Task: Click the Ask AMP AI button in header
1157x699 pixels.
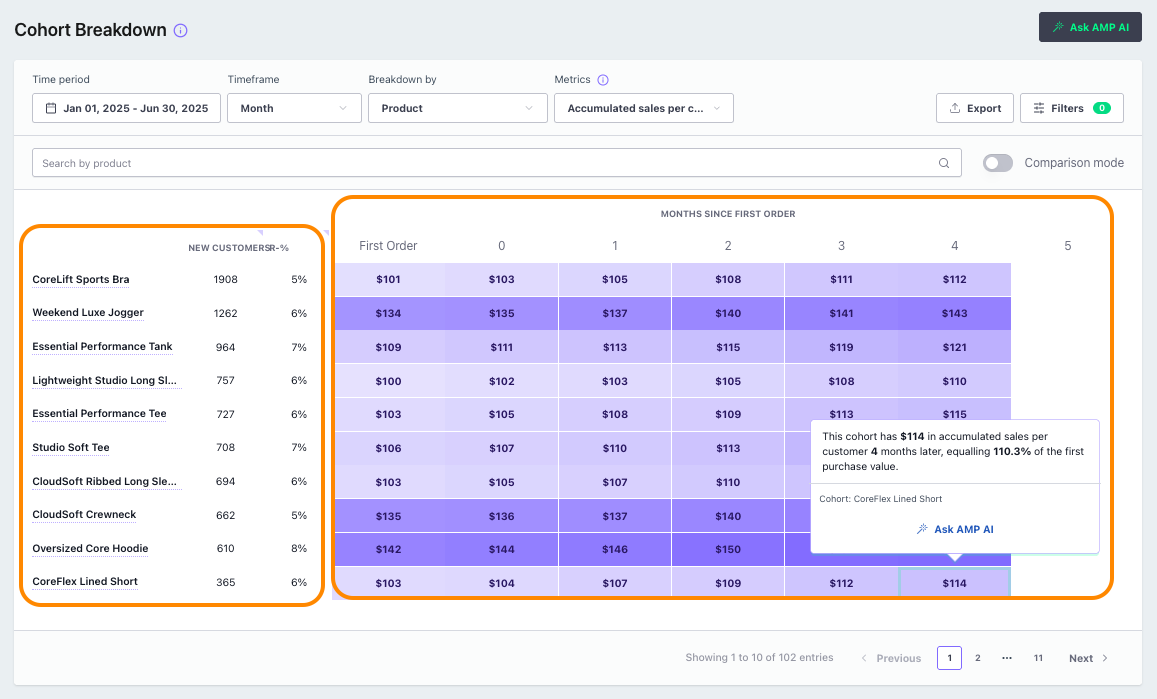Action: pyautogui.click(x=1090, y=27)
